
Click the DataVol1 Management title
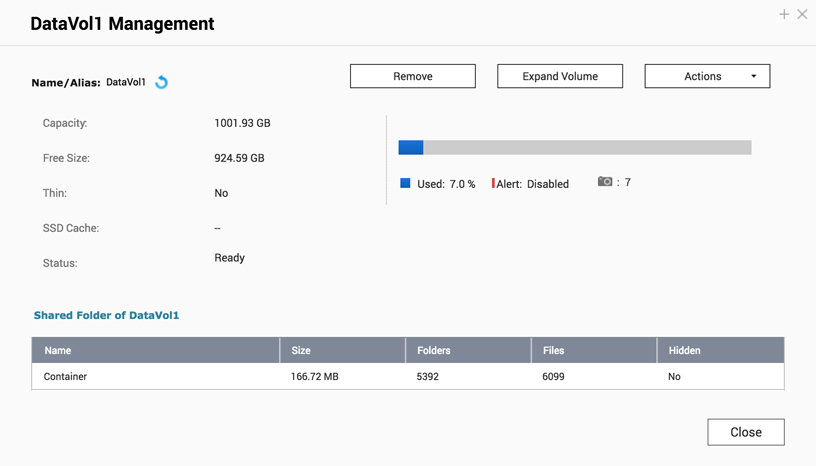(x=122, y=24)
